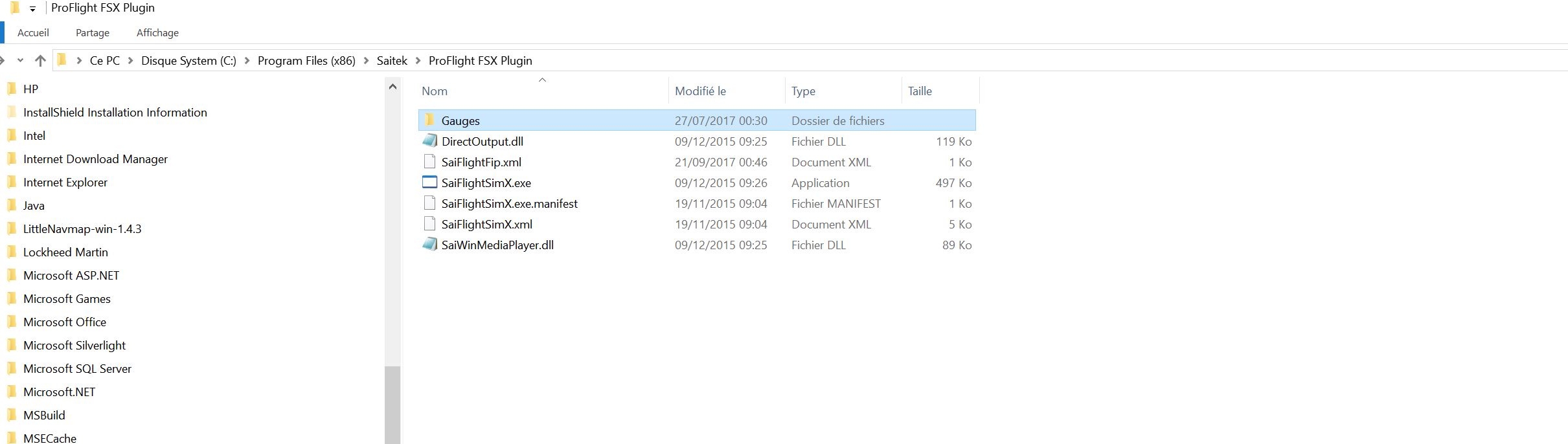Viewport: 1568px width, 444px height.
Task: Select the SaiFlightSimX.exe application icon
Action: coord(429,182)
